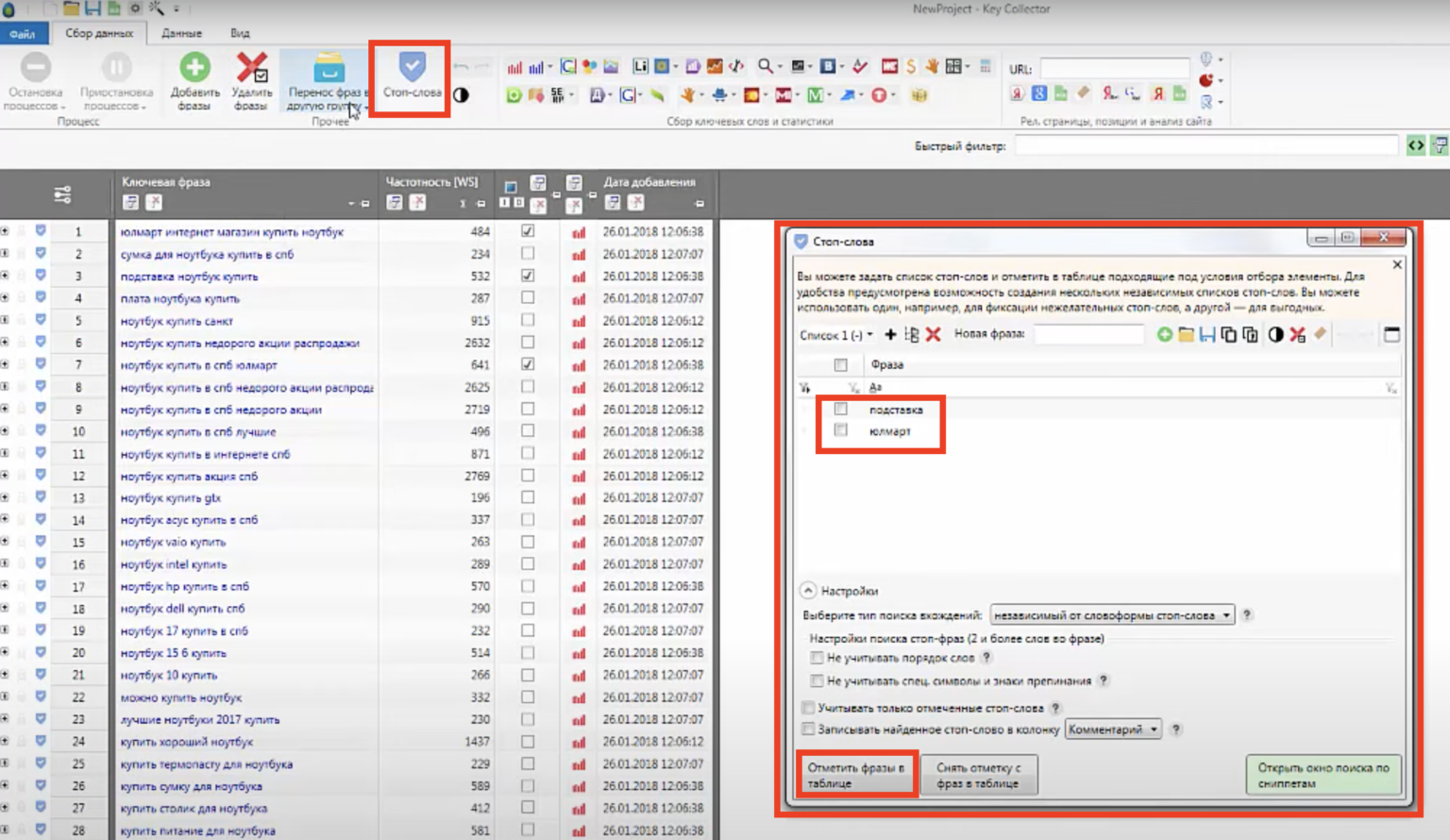
Task: Click Открыть окно поиска по сниппетам button
Action: tap(1324, 775)
